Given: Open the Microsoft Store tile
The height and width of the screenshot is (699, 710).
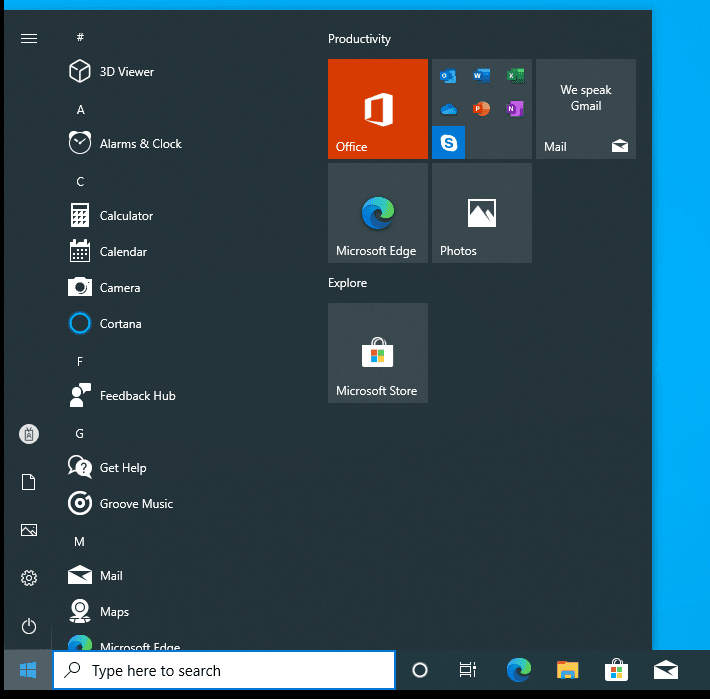Looking at the screenshot, I should (378, 353).
